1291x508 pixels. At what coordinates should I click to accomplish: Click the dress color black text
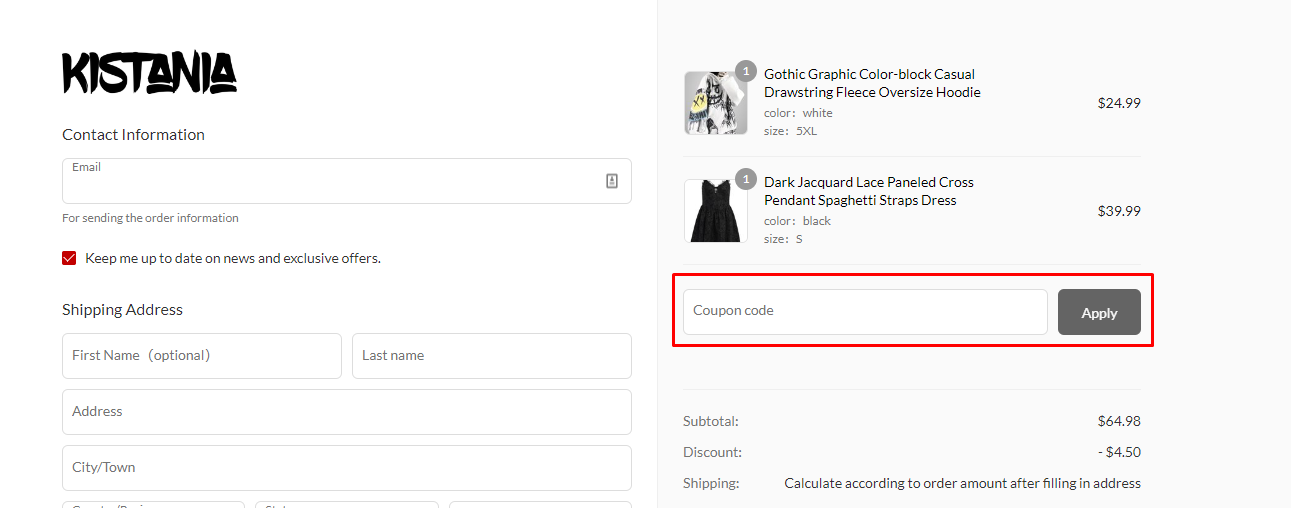pyautogui.click(x=797, y=221)
